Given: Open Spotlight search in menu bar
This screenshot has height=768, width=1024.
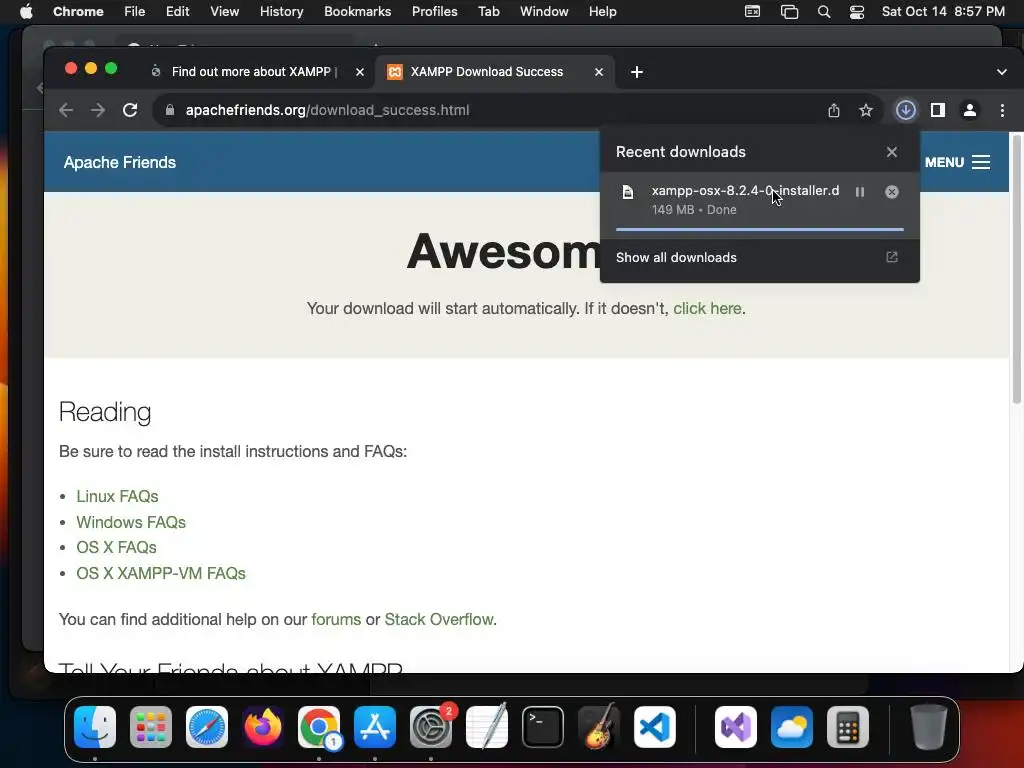Looking at the screenshot, I should coord(824,12).
